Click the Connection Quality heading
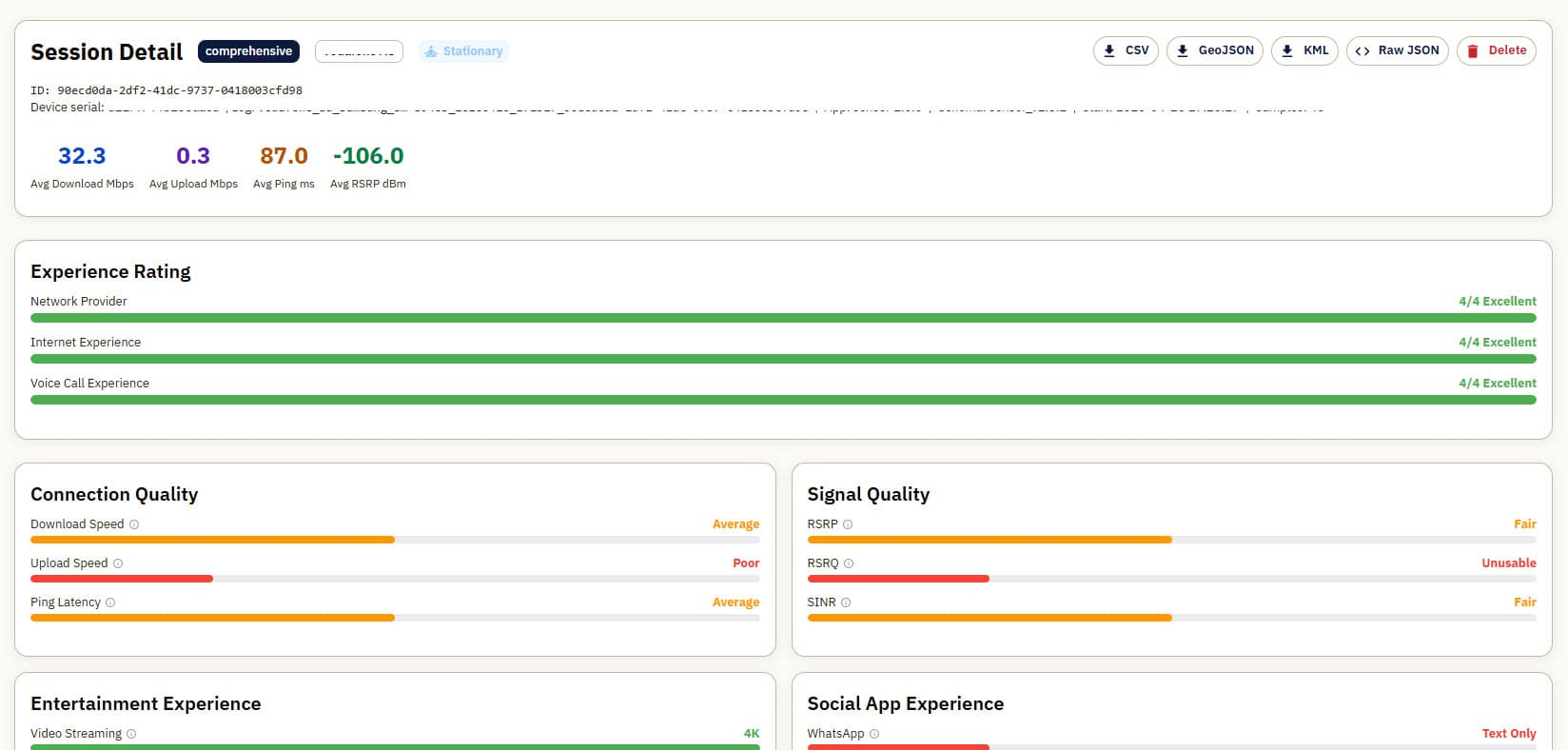Screen dimensions: 1568x750 [114, 494]
